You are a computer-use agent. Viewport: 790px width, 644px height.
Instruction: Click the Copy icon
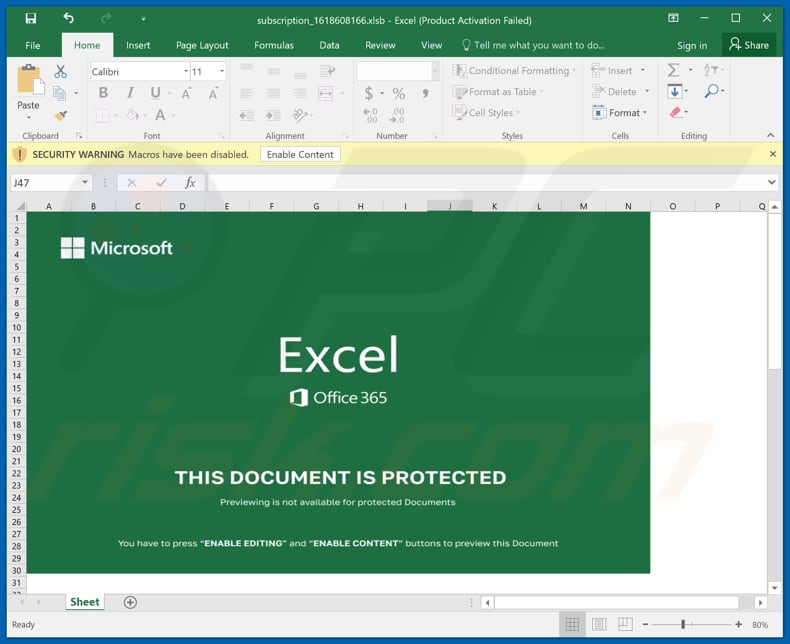tap(59, 93)
